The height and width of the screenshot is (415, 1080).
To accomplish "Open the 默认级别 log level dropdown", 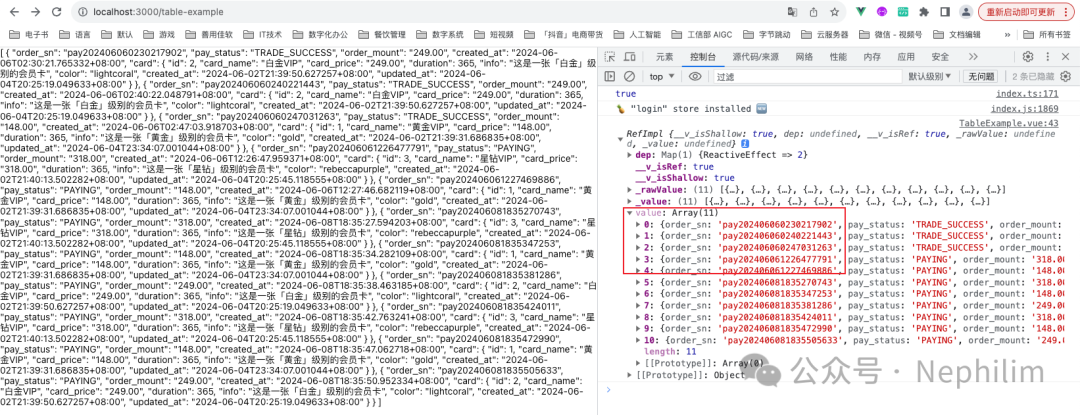I will click(931, 76).
